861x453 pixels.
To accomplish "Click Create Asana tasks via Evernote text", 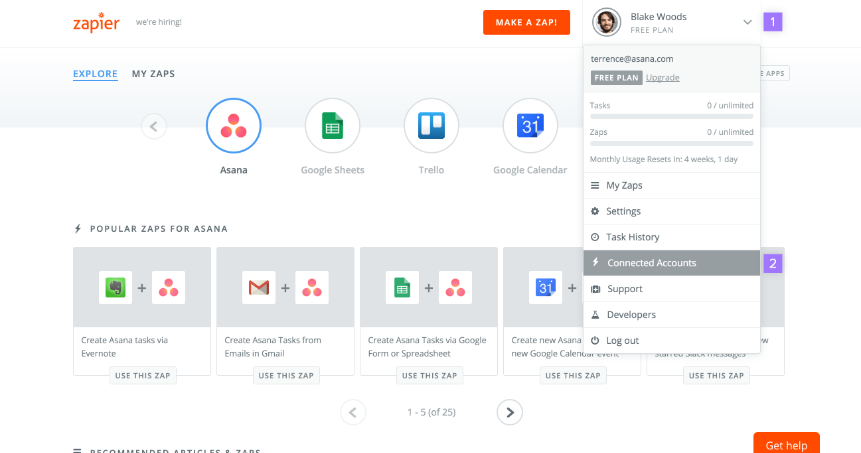I will pyautogui.click(x=125, y=346).
